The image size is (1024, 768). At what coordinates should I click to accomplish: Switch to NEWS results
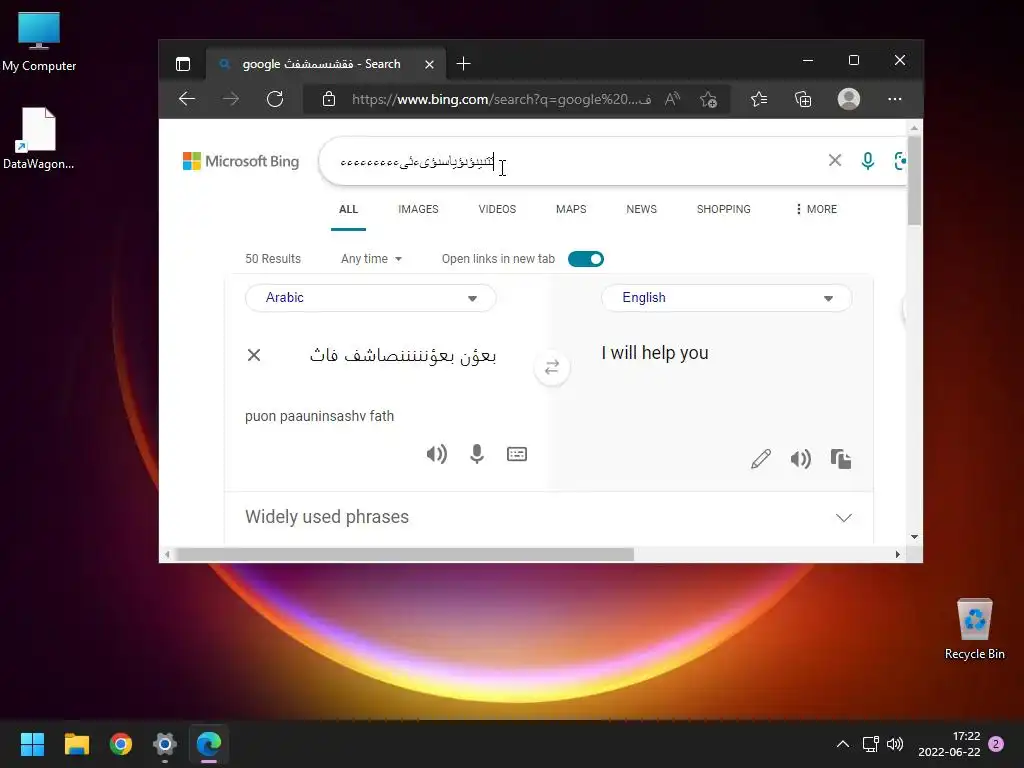point(641,209)
